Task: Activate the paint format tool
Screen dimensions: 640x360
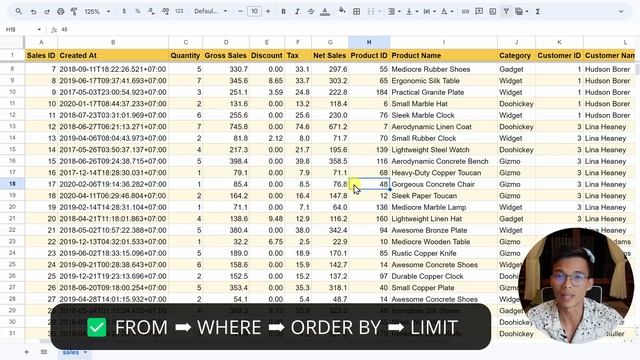Action: 74,11
